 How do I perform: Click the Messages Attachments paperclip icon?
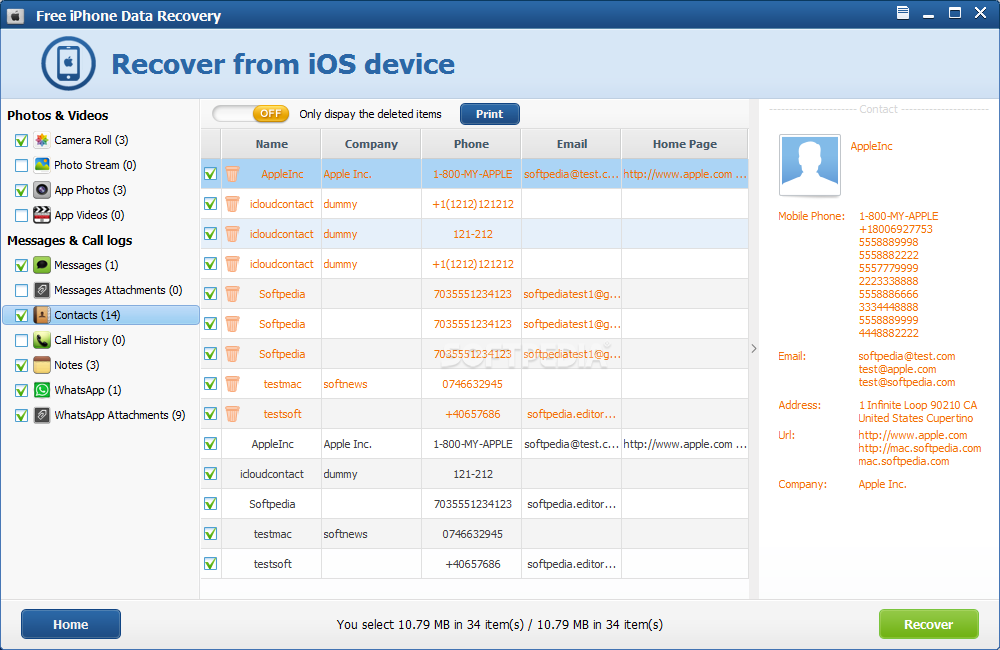coord(42,290)
